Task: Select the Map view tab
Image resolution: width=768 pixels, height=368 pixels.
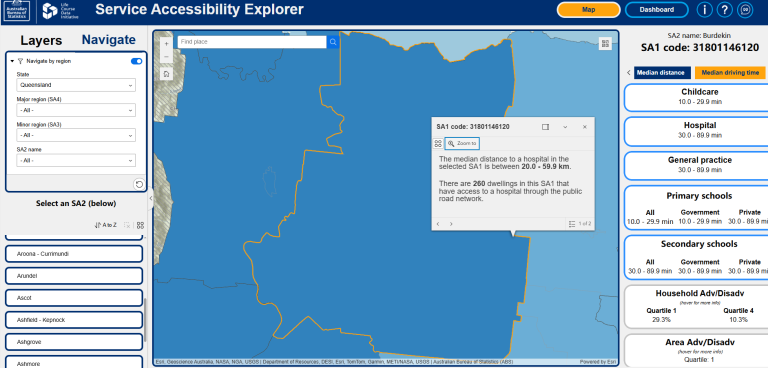Action: click(588, 10)
